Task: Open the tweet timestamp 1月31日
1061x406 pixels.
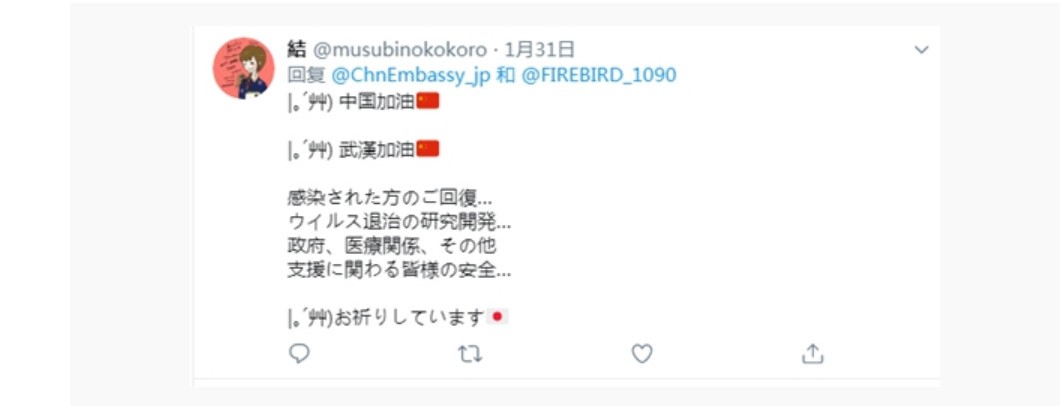Action: coord(540,49)
